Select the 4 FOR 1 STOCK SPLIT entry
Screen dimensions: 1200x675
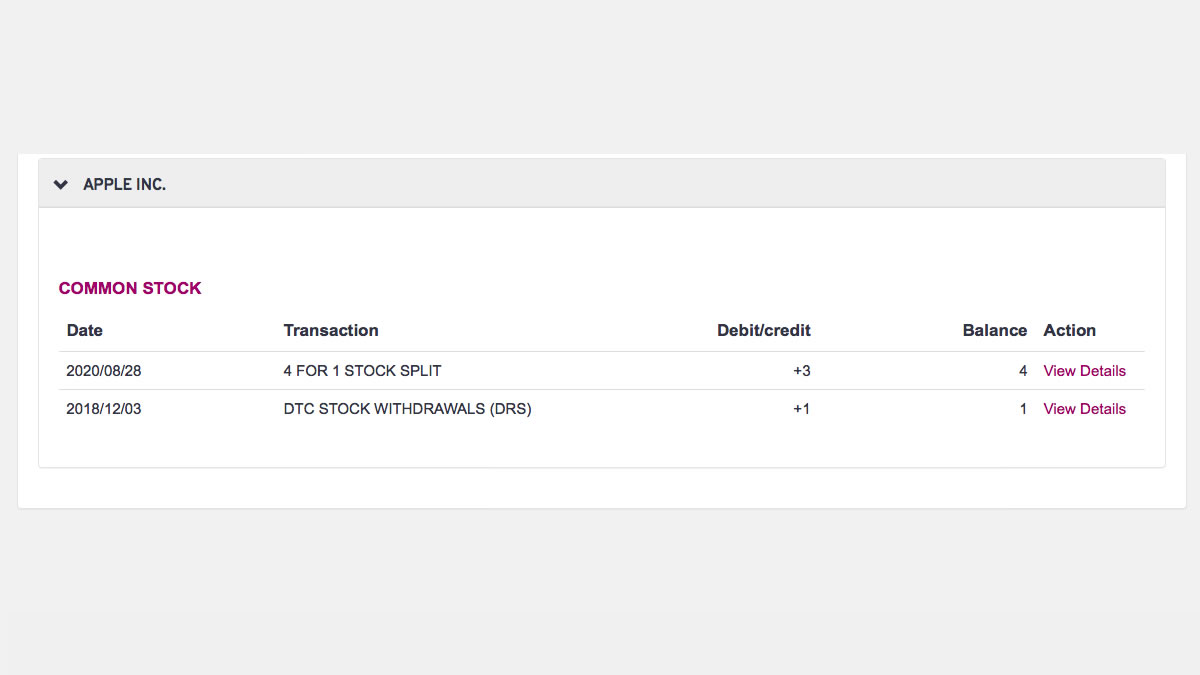(x=363, y=371)
